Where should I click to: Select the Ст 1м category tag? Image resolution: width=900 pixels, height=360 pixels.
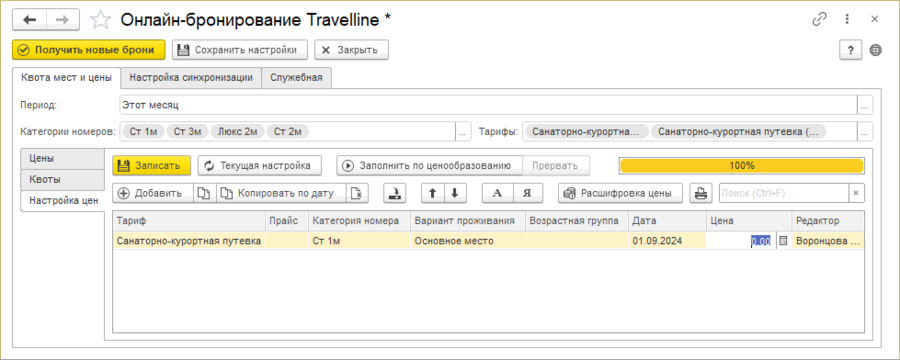click(x=143, y=132)
